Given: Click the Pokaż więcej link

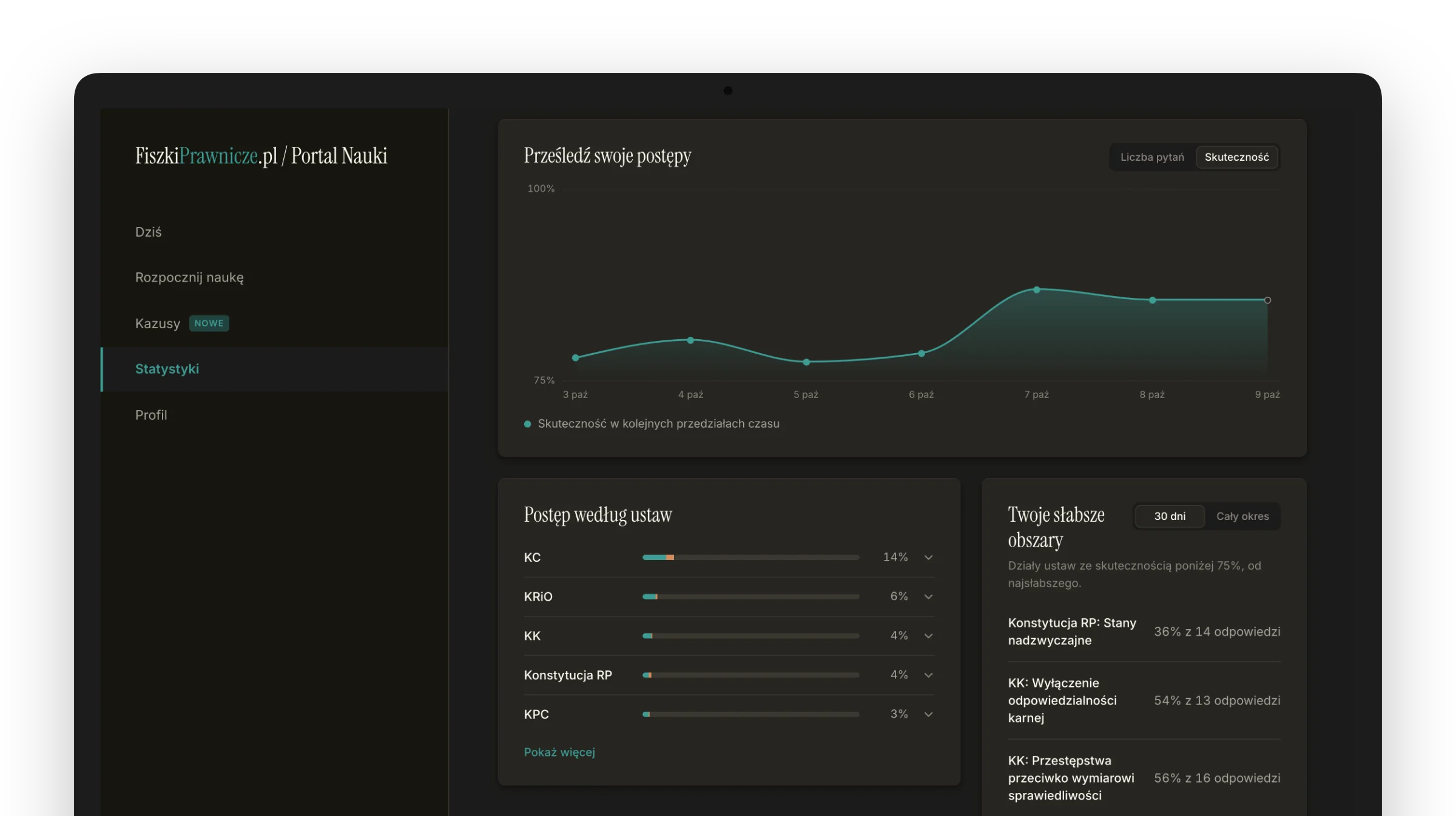Looking at the screenshot, I should [x=559, y=752].
